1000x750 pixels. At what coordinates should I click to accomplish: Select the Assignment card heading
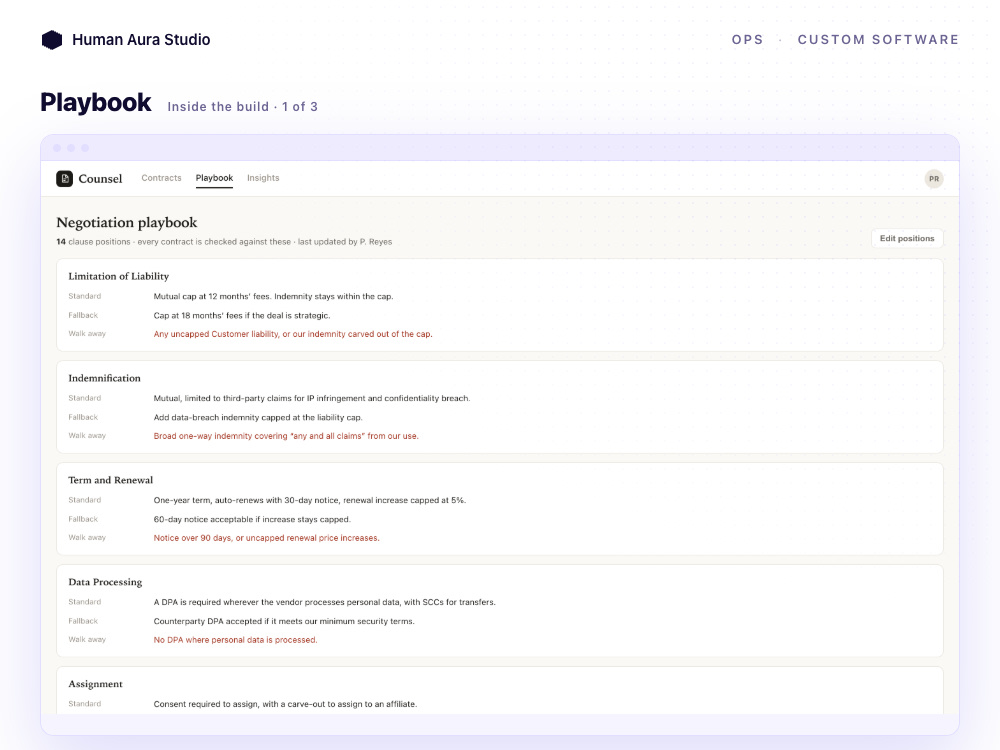tap(95, 684)
